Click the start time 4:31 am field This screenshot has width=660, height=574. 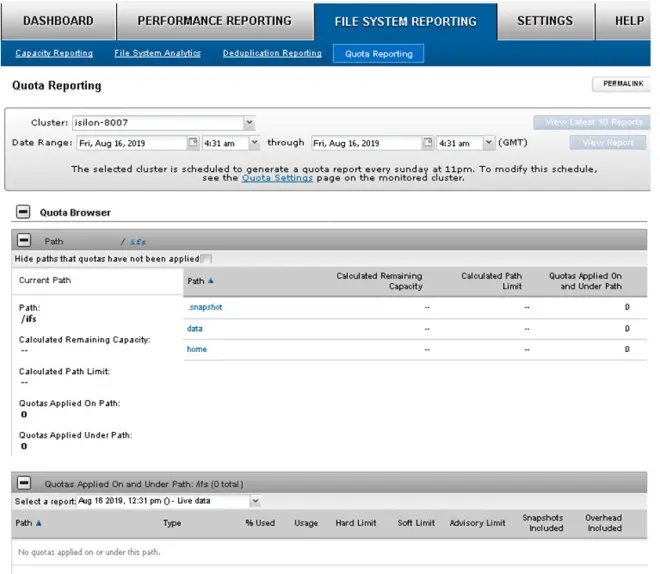tap(226, 143)
